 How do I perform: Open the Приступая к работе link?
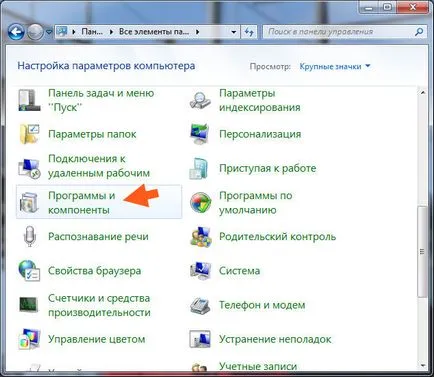tap(267, 168)
